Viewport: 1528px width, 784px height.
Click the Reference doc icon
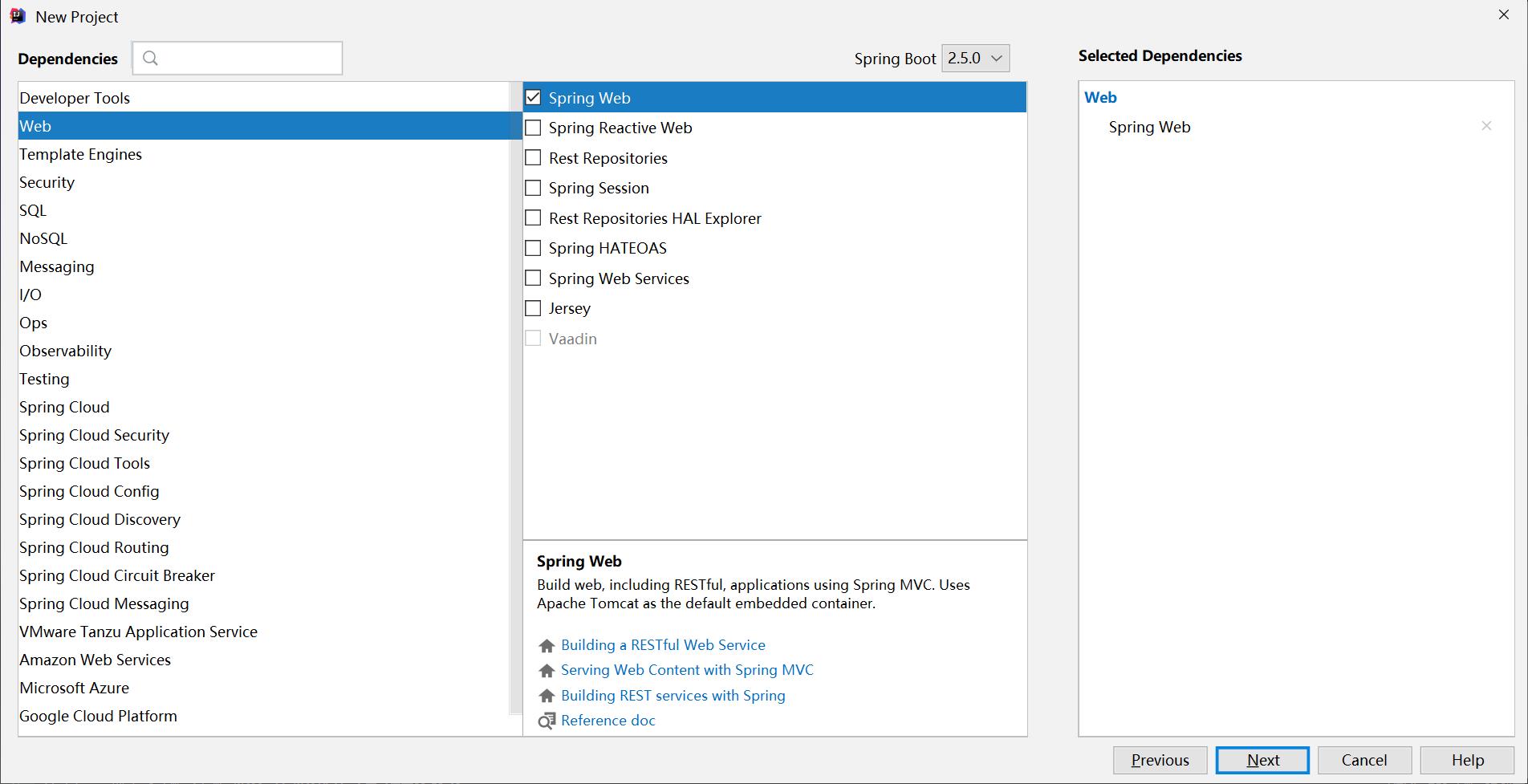pos(547,721)
